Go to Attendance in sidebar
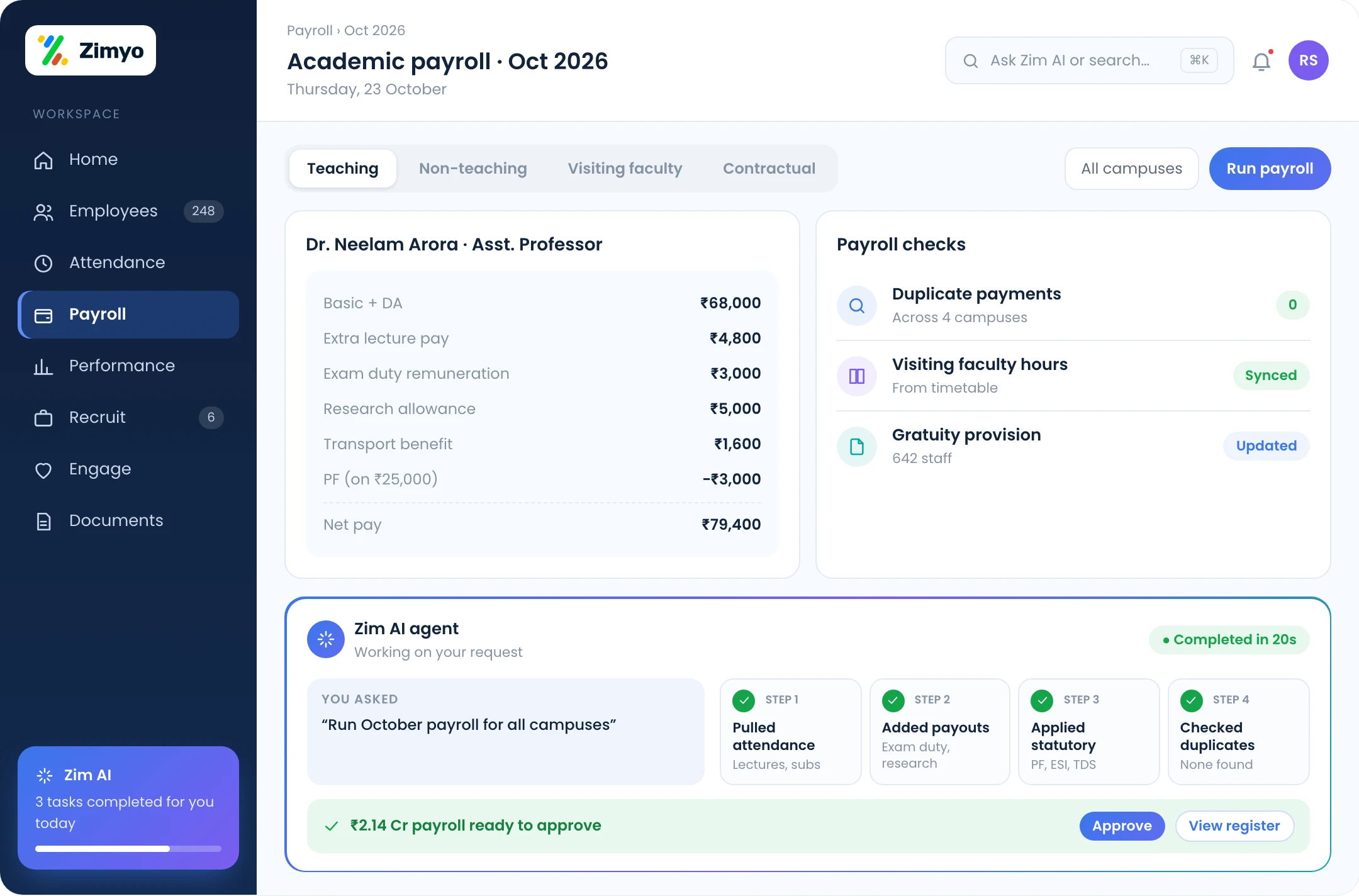The width and height of the screenshot is (1359, 896). point(128,262)
